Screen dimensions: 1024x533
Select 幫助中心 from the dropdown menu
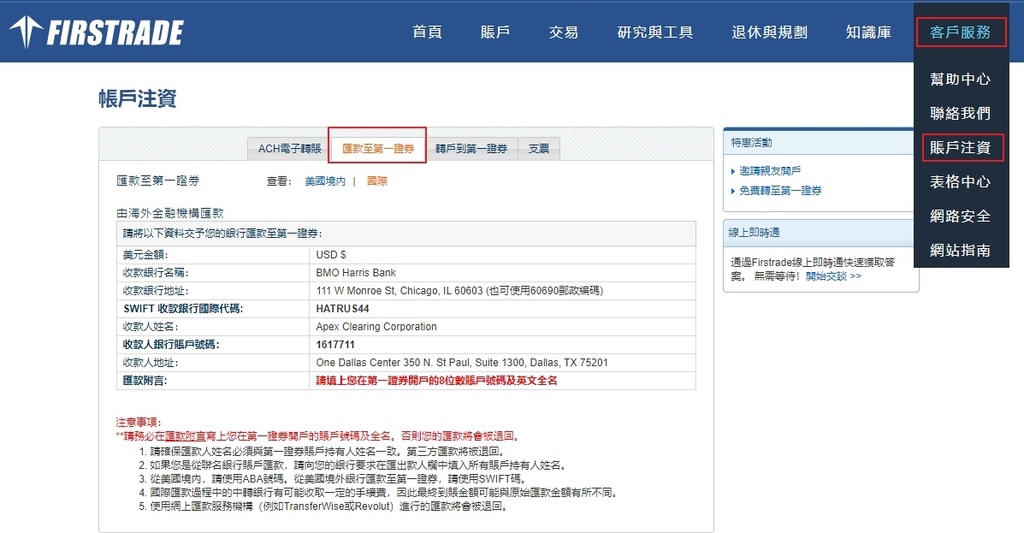(960, 79)
